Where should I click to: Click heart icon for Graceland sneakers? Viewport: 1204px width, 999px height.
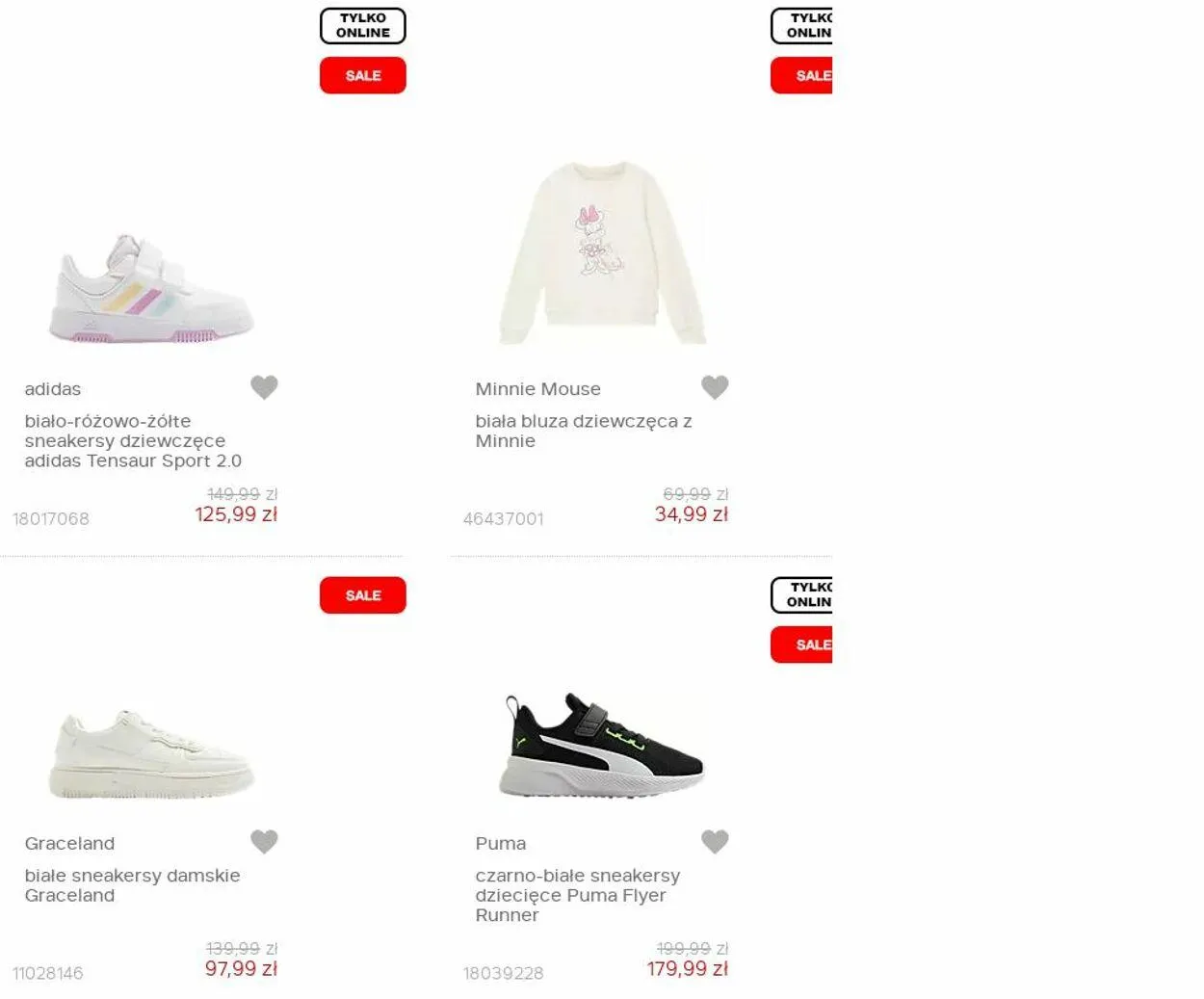click(264, 842)
